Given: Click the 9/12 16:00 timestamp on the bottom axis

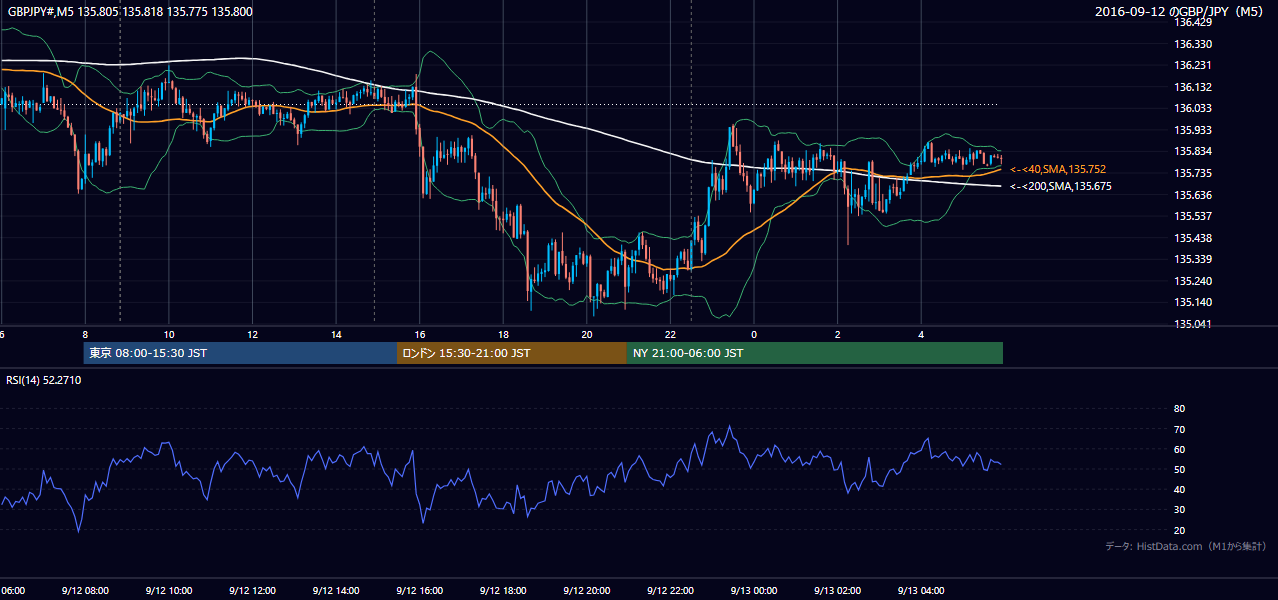Looking at the screenshot, I should (419, 590).
